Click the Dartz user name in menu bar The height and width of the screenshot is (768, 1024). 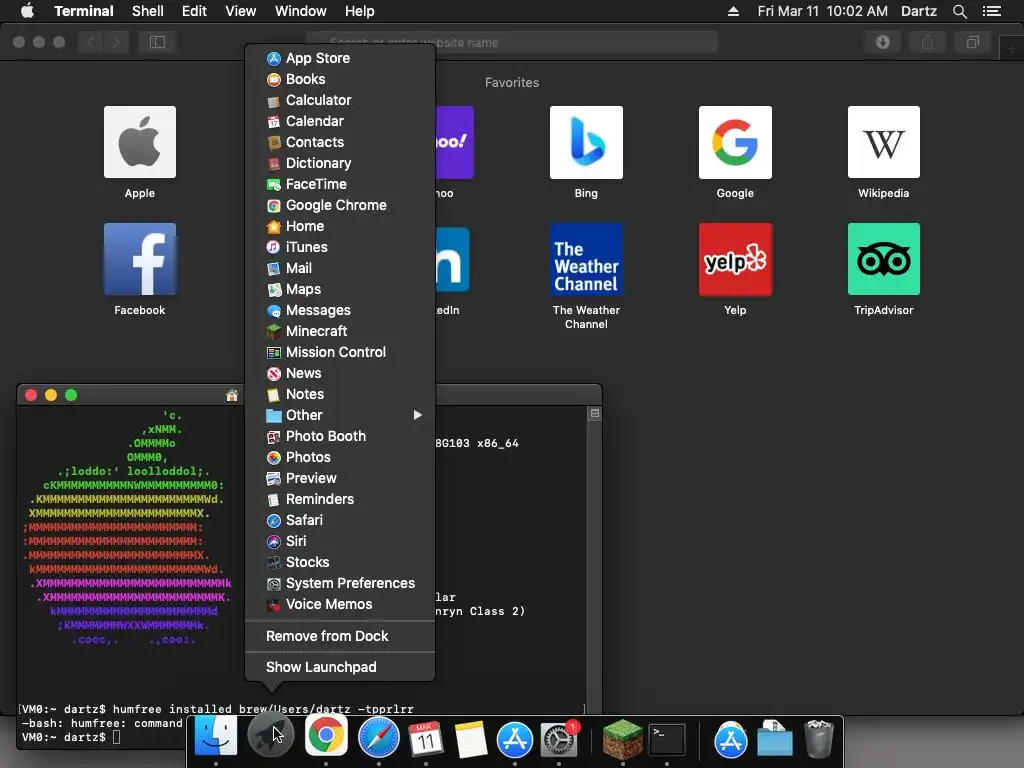tap(919, 11)
